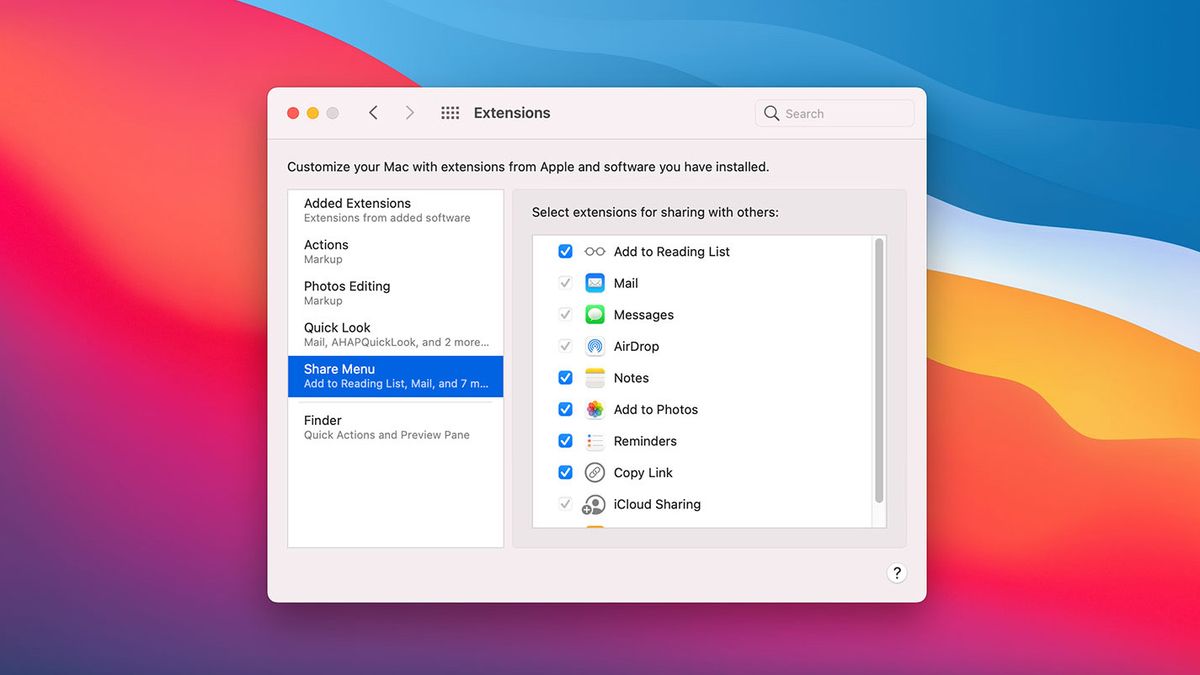Uncheck the Reminders sharing checkbox
This screenshot has height=675, width=1200.
coord(565,441)
